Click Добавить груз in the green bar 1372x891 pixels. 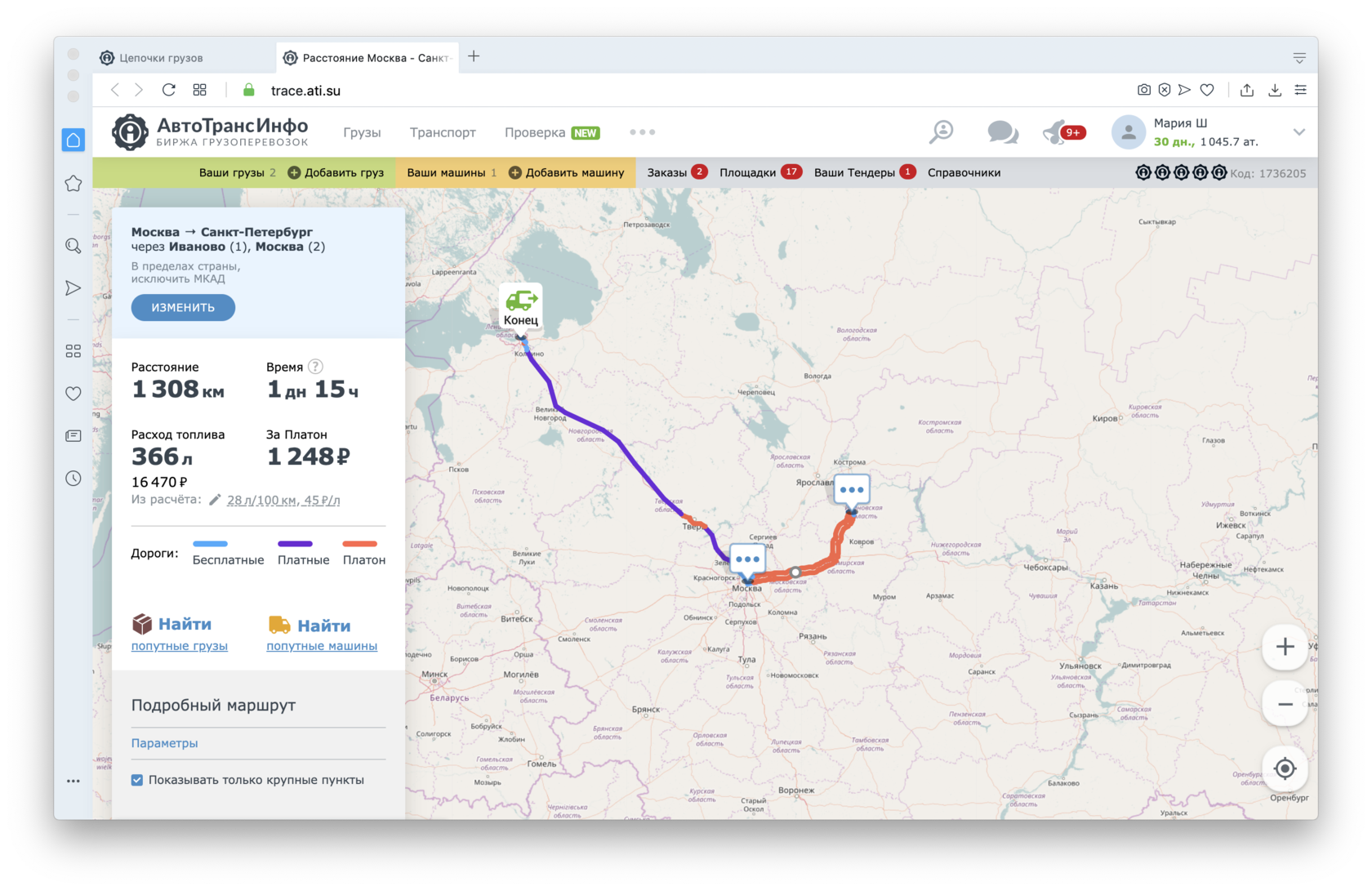(336, 172)
